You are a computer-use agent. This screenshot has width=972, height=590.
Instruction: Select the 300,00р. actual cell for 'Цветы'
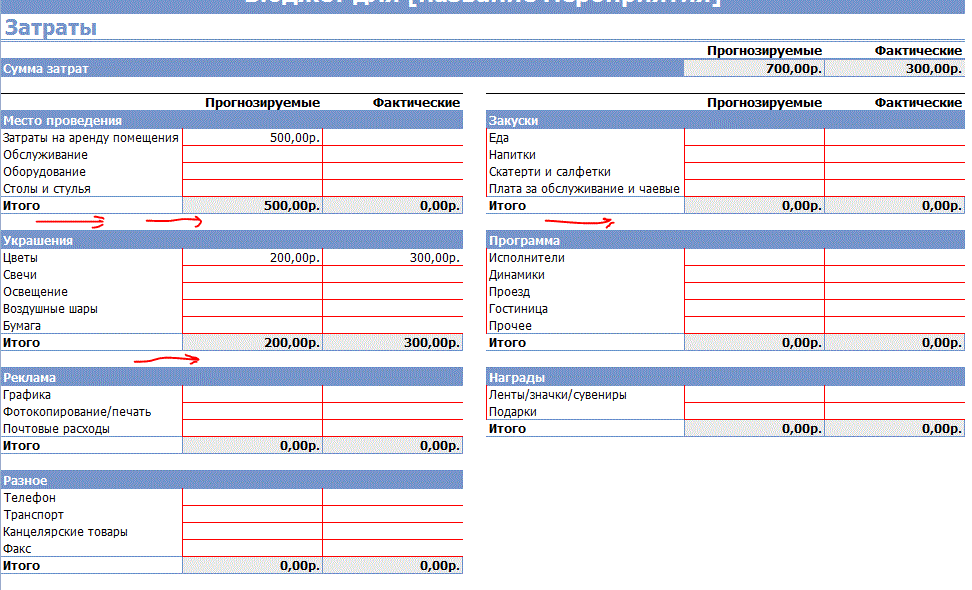[x=392, y=257]
